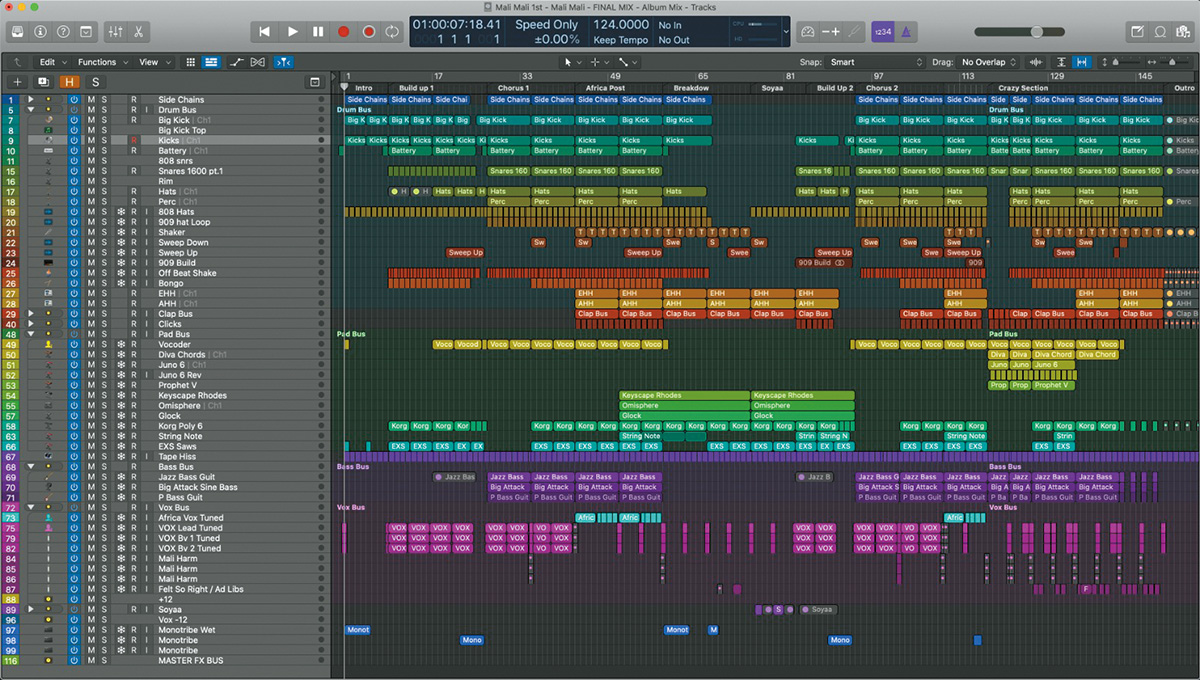Toggle Flex bowtie button

coord(258,62)
